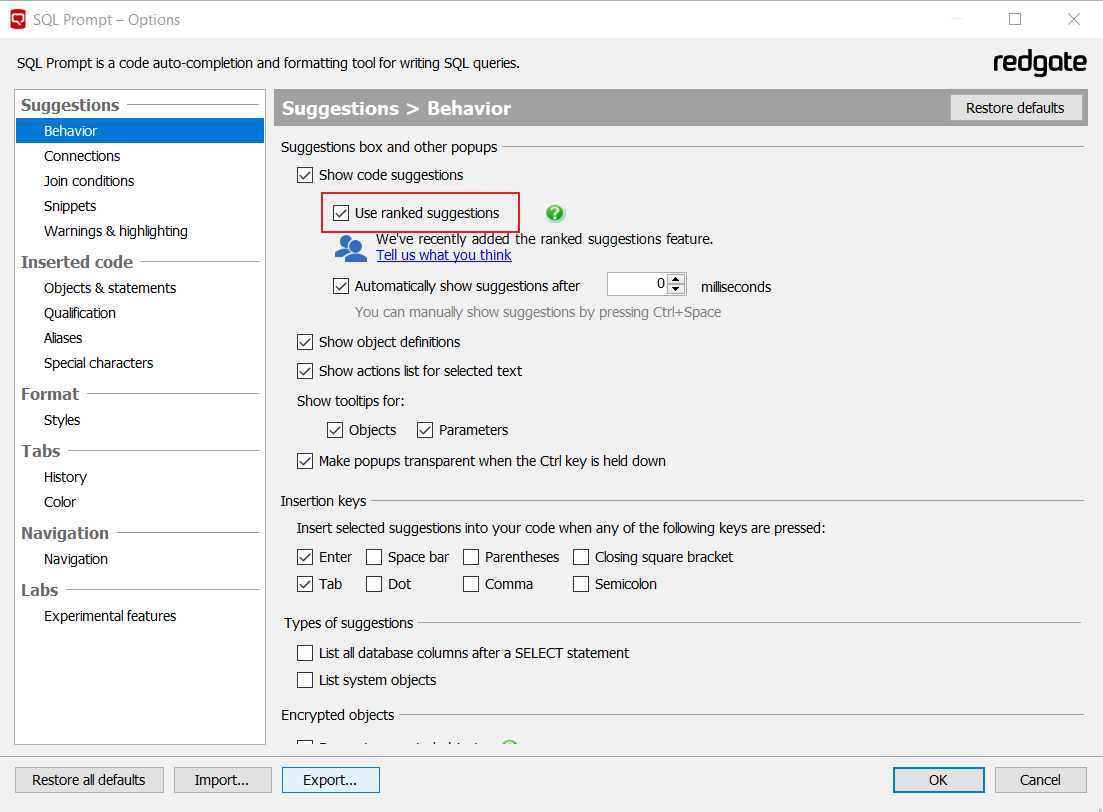Enable the Space bar insertion key

[x=374, y=557]
